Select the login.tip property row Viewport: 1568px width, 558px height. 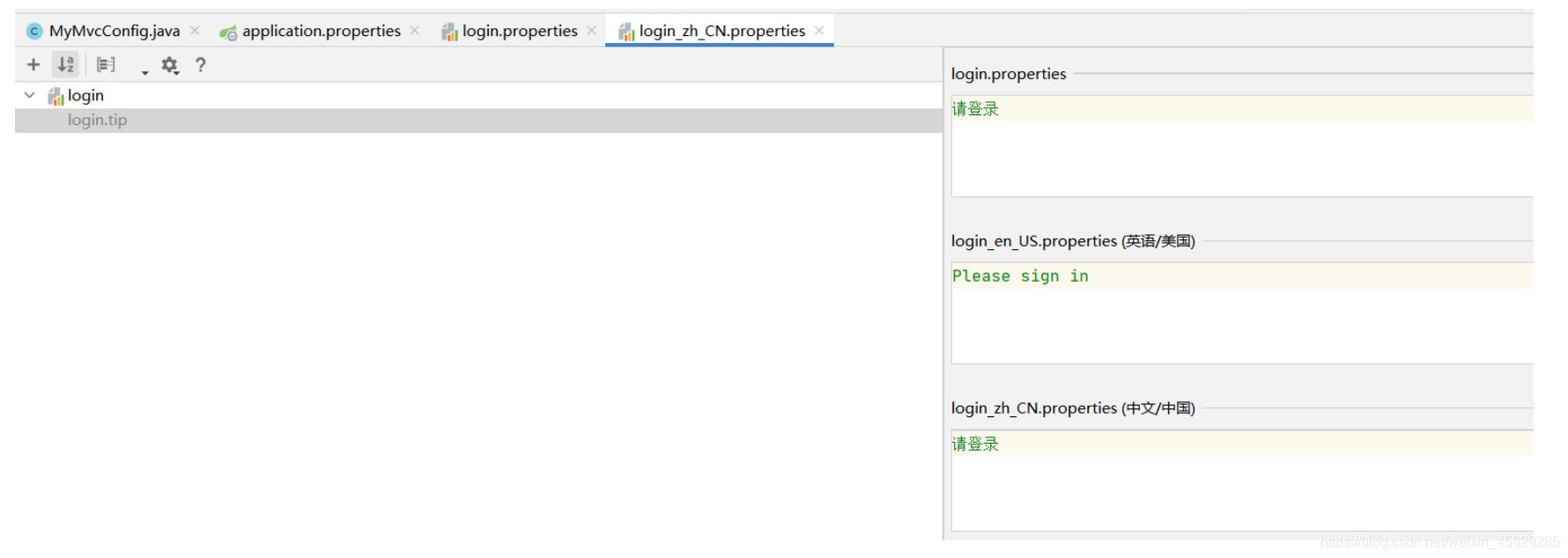[478, 121]
